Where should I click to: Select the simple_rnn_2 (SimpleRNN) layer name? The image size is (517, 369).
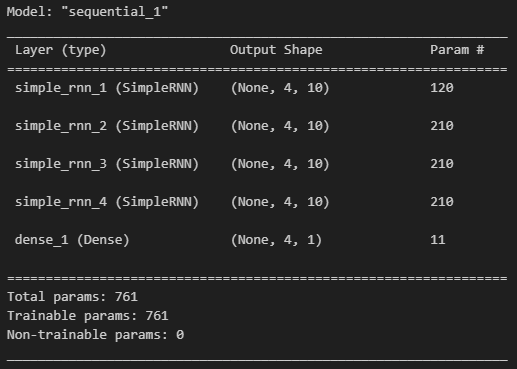(107, 126)
